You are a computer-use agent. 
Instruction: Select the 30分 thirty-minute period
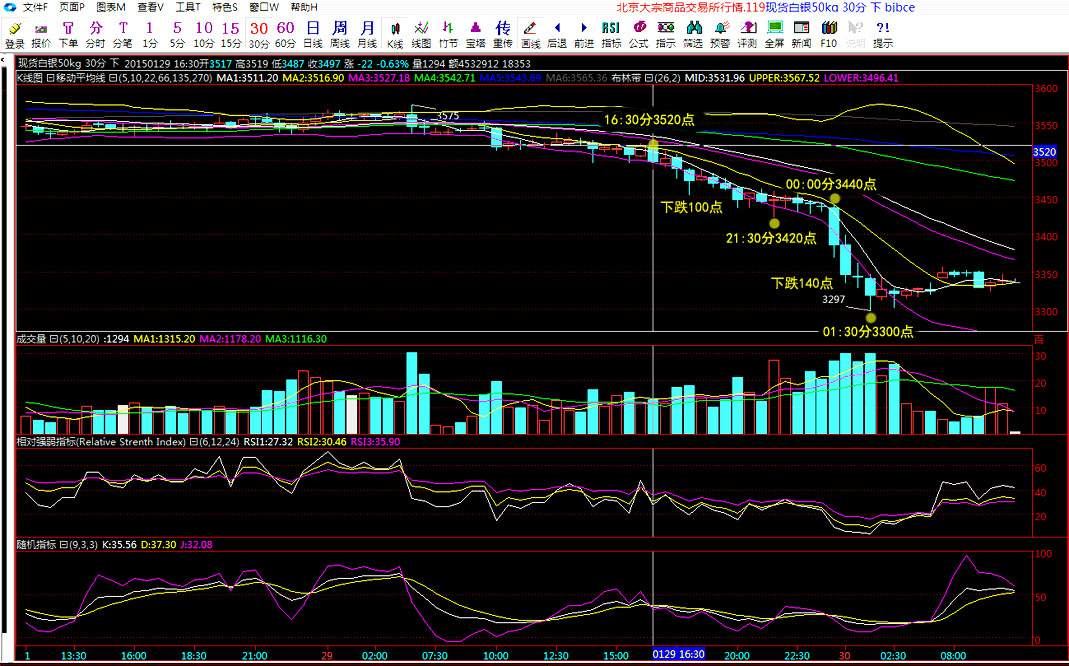258,35
